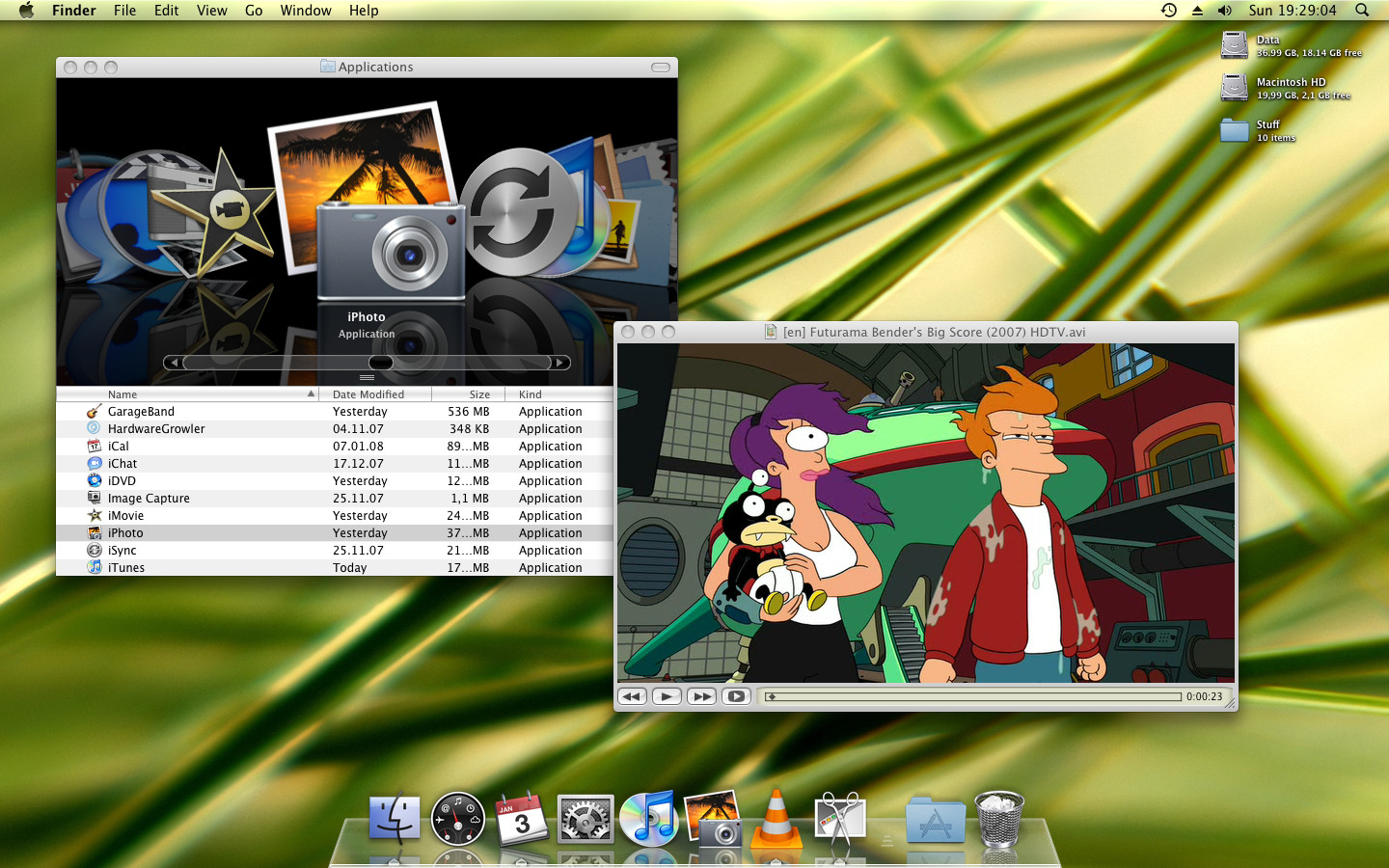Viewport: 1389px width, 868px height.
Task: Open the View menu
Action: pyautogui.click(x=211, y=11)
